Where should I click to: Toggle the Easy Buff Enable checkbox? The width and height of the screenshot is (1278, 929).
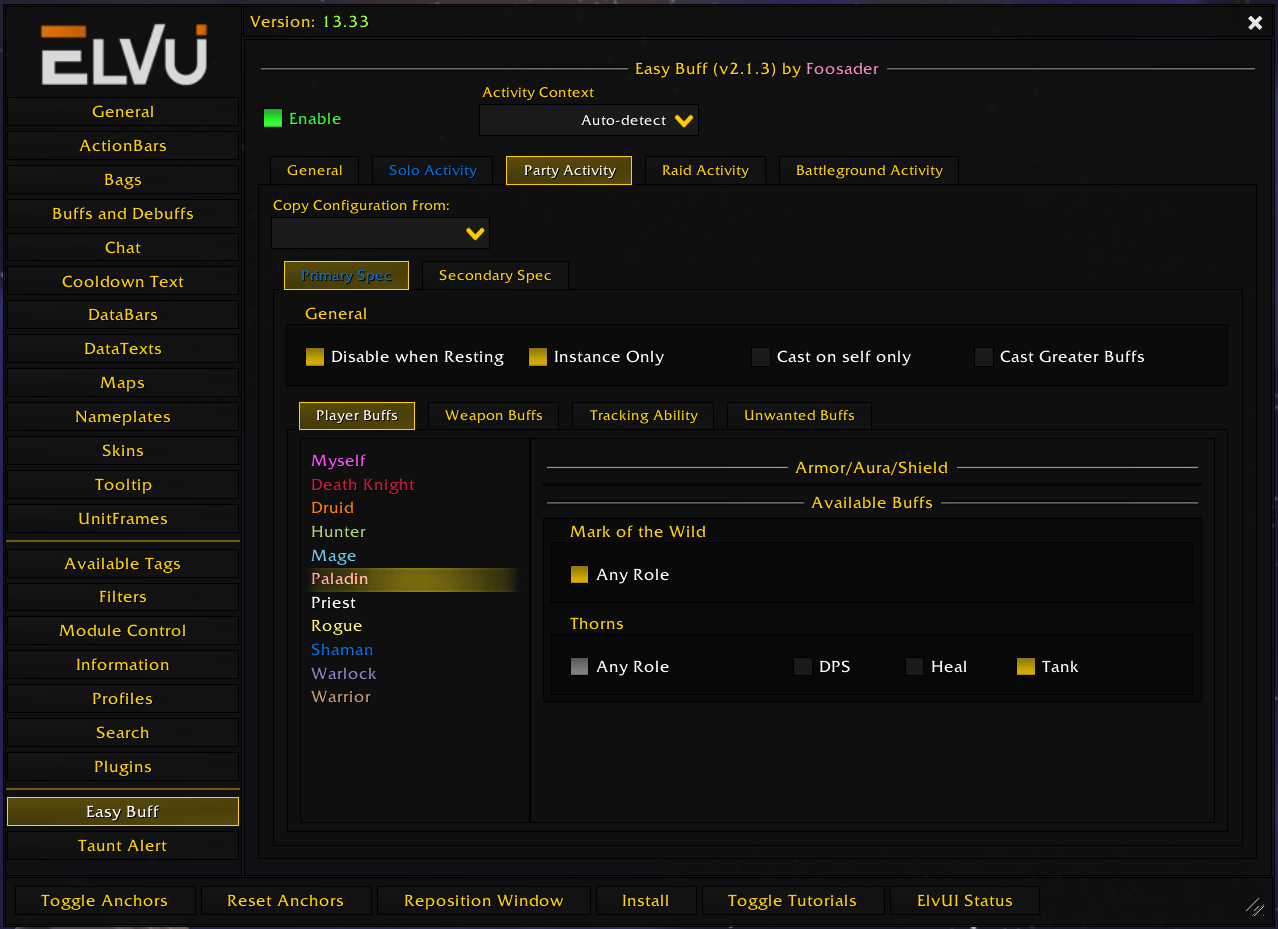[x=273, y=118]
